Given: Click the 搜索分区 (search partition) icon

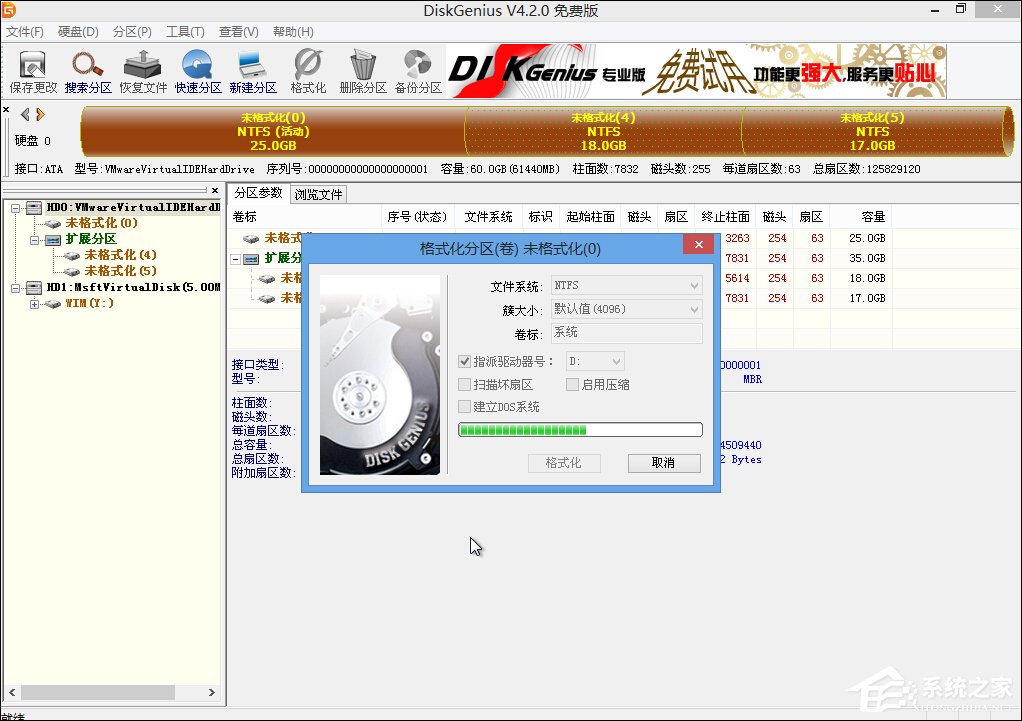Looking at the screenshot, I should tap(88, 69).
